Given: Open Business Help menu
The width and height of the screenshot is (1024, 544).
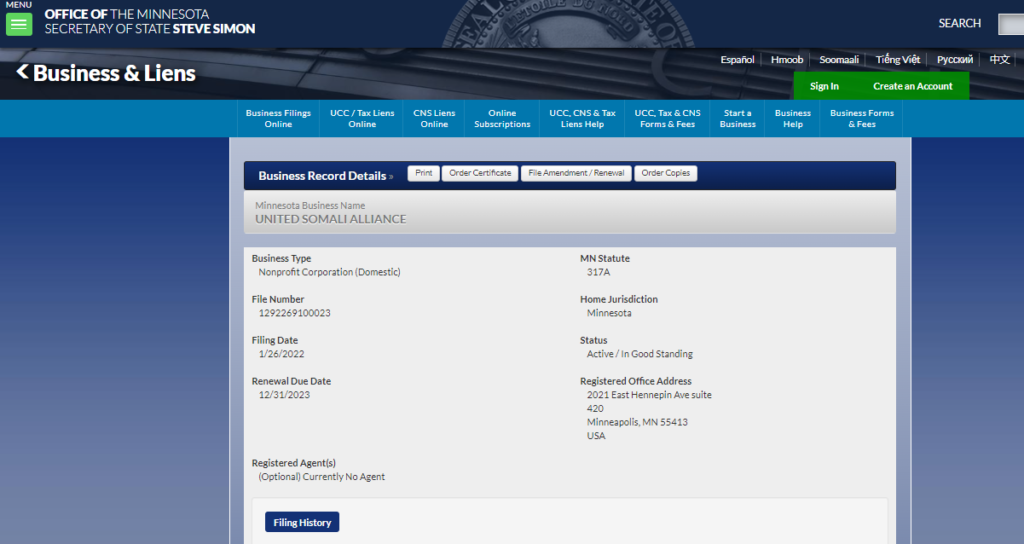Looking at the screenshot, I should (x=793, y=118).
